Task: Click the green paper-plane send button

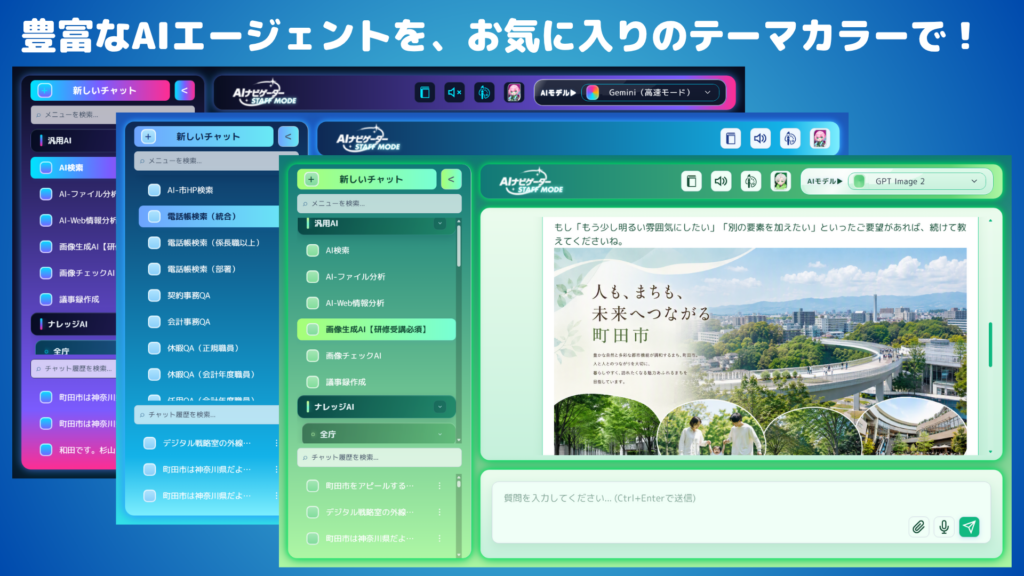Action: tap(970, 526)
